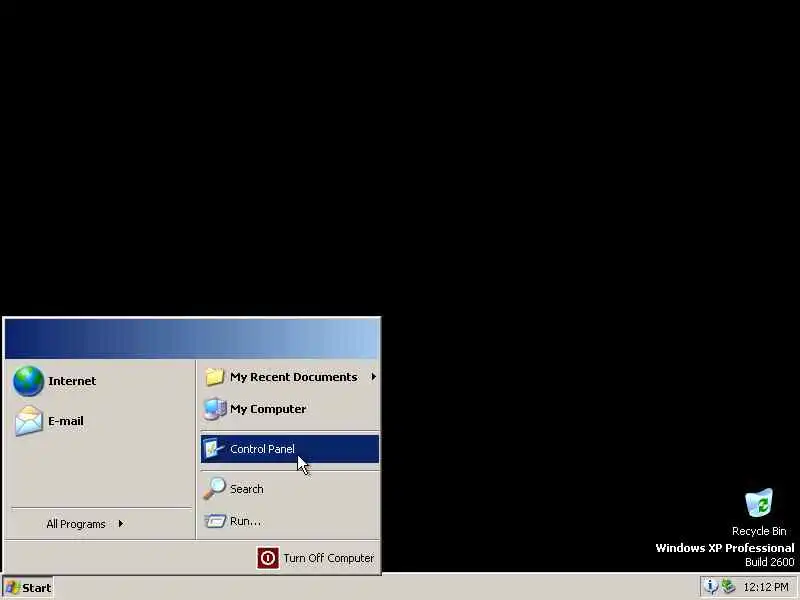The height and width of the screenshot is (600, 800).
Task: Click the red Turn Off power icon
Action: [x=268, y=558]
